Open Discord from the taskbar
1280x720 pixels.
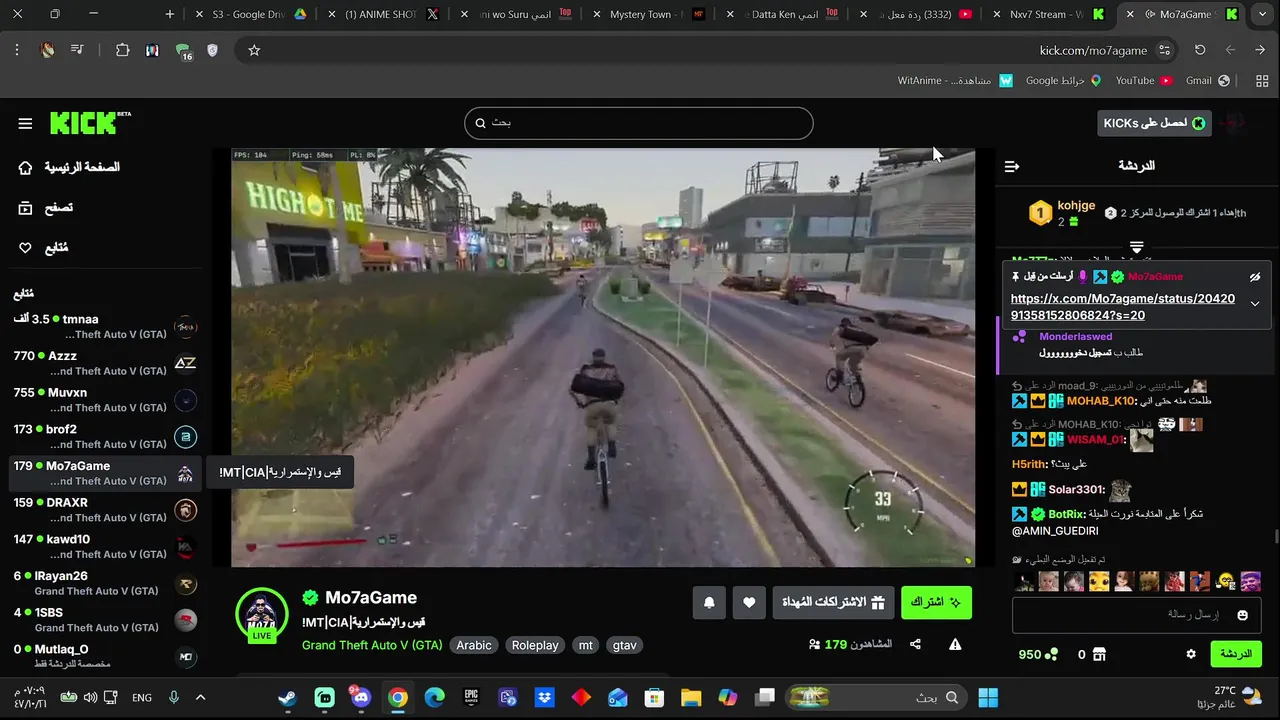coord(360,697)
